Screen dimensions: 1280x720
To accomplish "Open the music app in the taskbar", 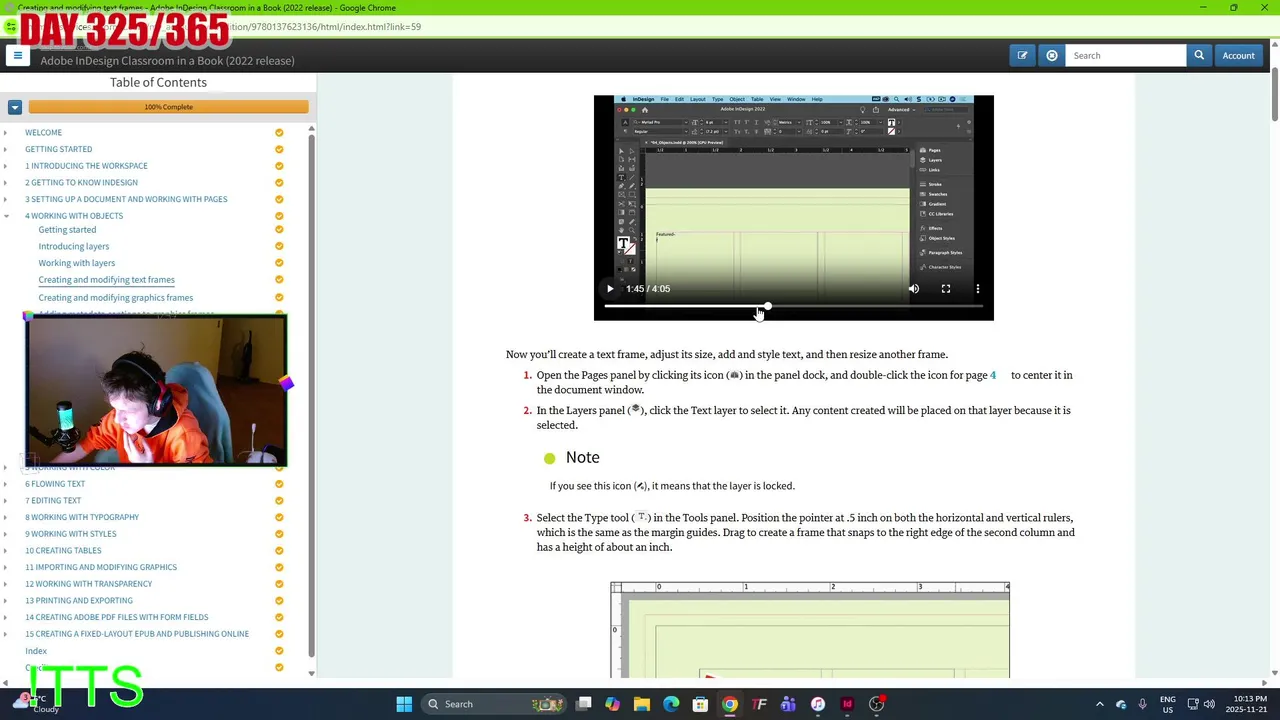I will pos(818,704).
